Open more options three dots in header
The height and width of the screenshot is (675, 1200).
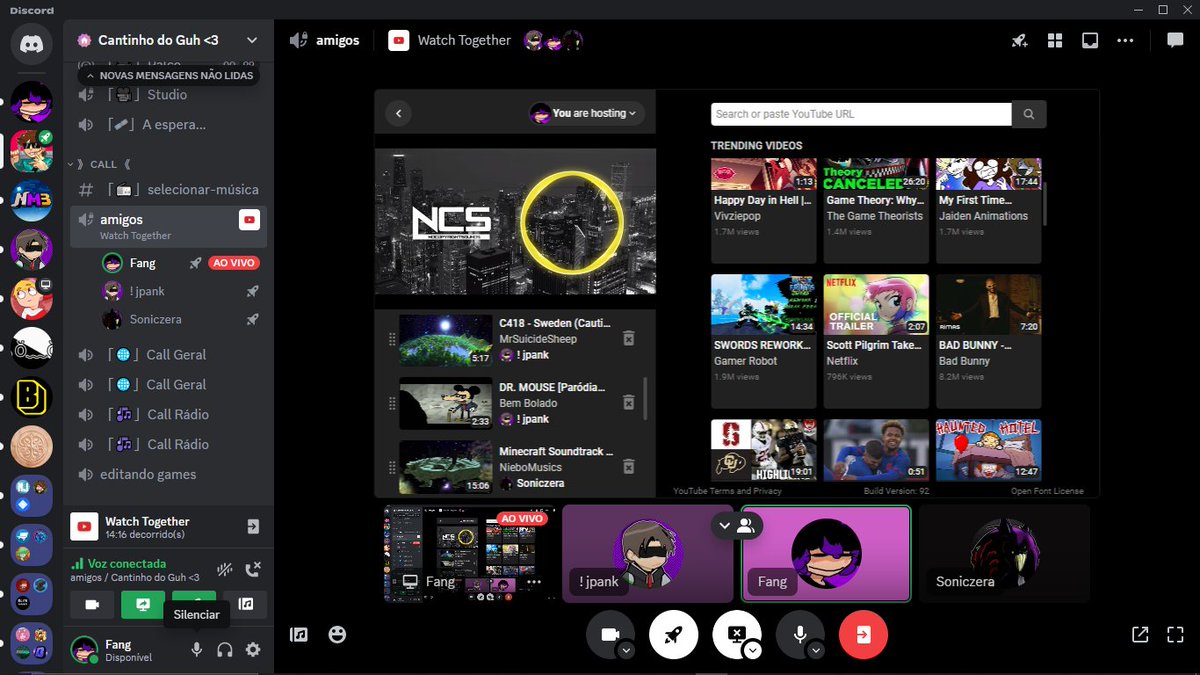pyautogui.click(x=1126, y=41)
